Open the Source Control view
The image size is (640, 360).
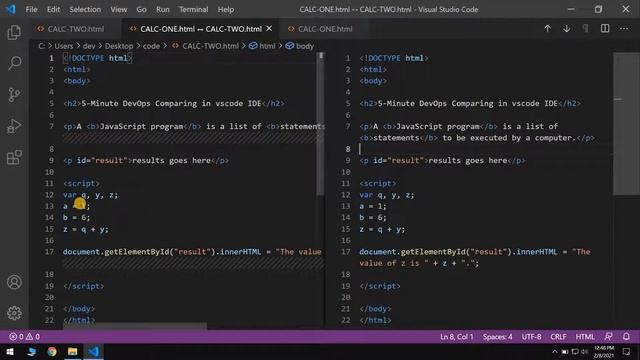click(14, 95)
